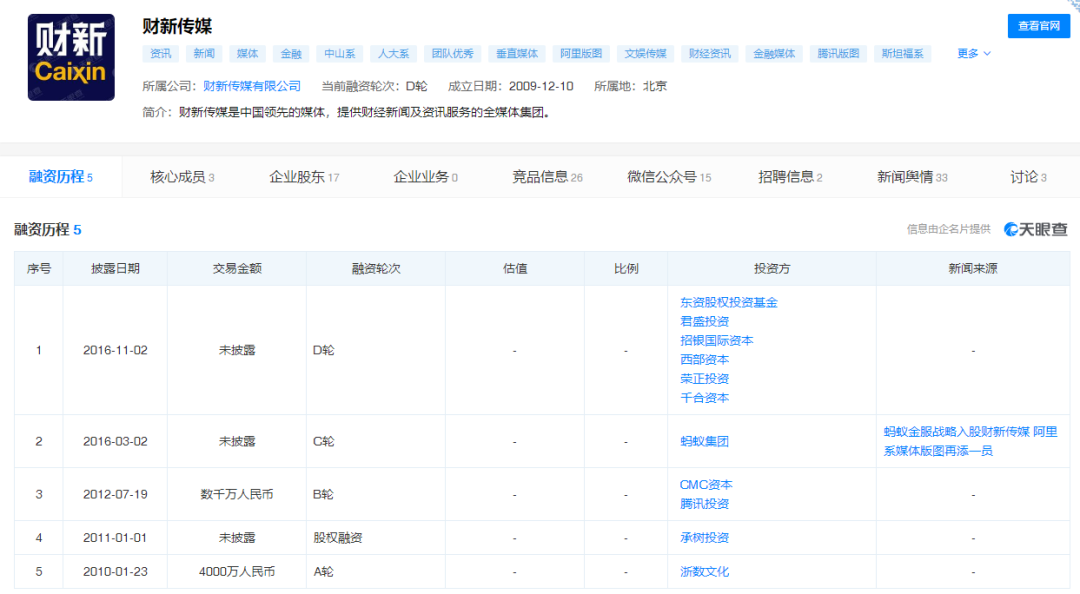The height and width of the screenshot is (594, 1080).
Task: Click the 承树投资 investor link
Action: (x=704, y=538)
